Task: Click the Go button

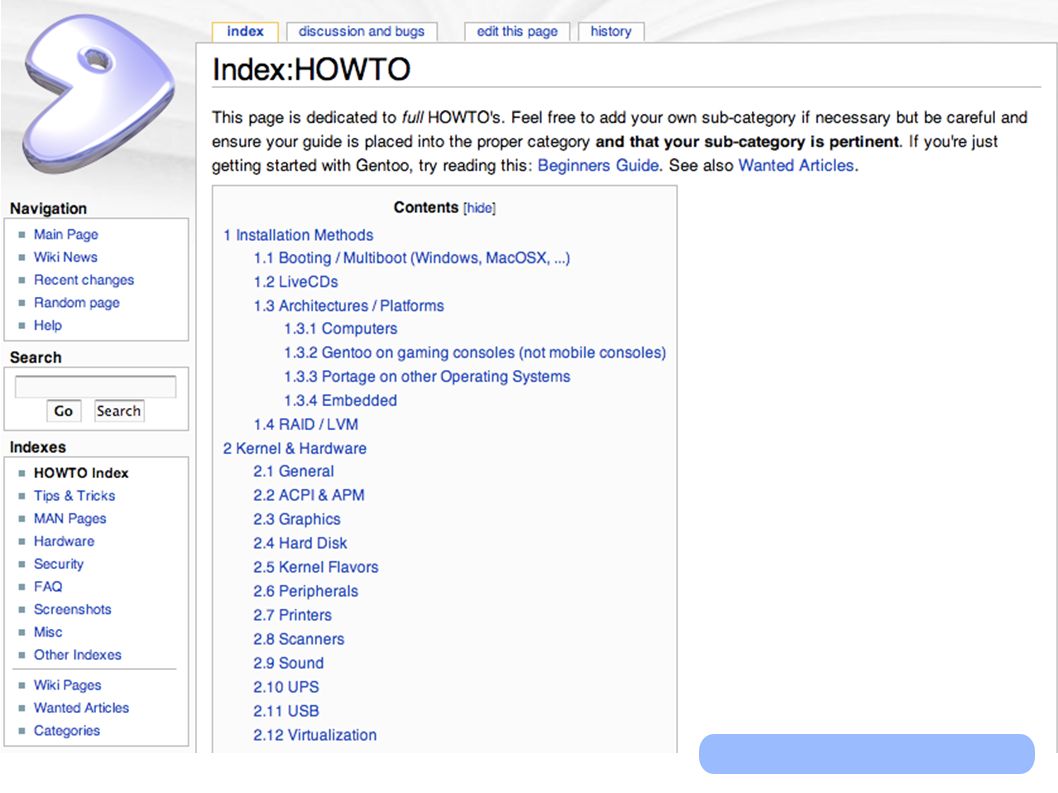Action: coord(63,411)
